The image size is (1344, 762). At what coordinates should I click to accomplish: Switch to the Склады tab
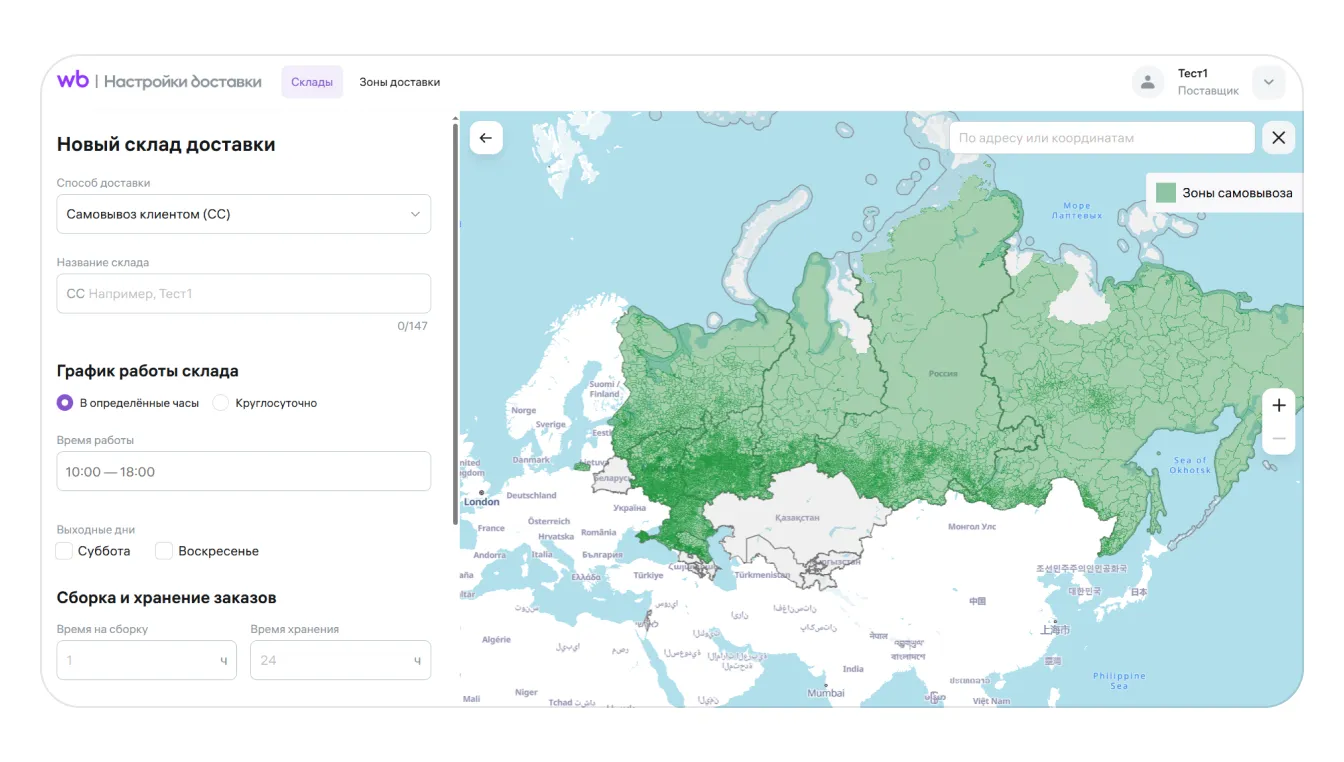(312, 82)
